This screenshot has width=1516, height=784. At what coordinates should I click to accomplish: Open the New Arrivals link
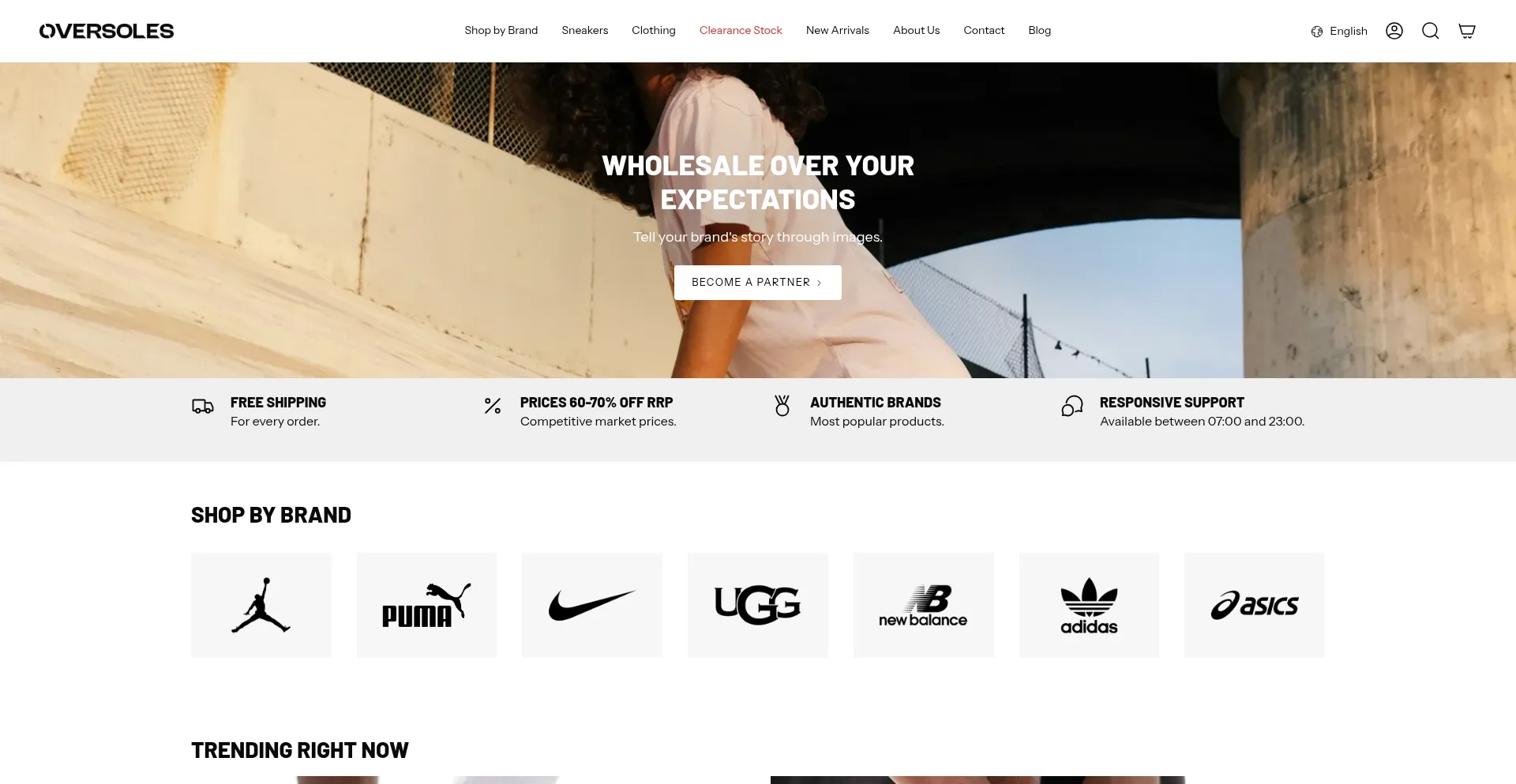[838, 31]
